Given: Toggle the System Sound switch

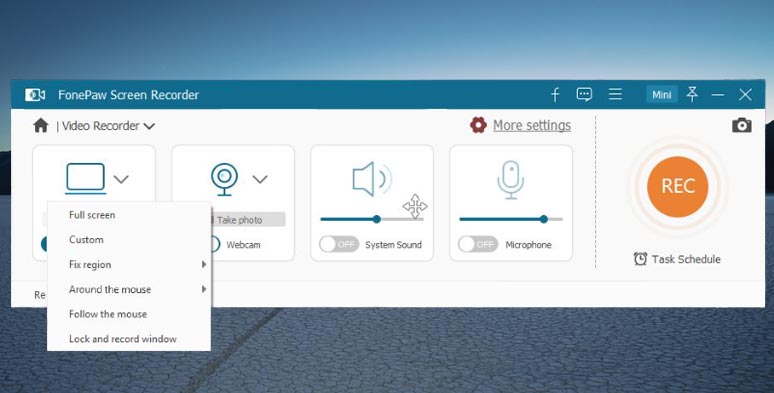Looking at the screenshot, I should tap(339, 244).
